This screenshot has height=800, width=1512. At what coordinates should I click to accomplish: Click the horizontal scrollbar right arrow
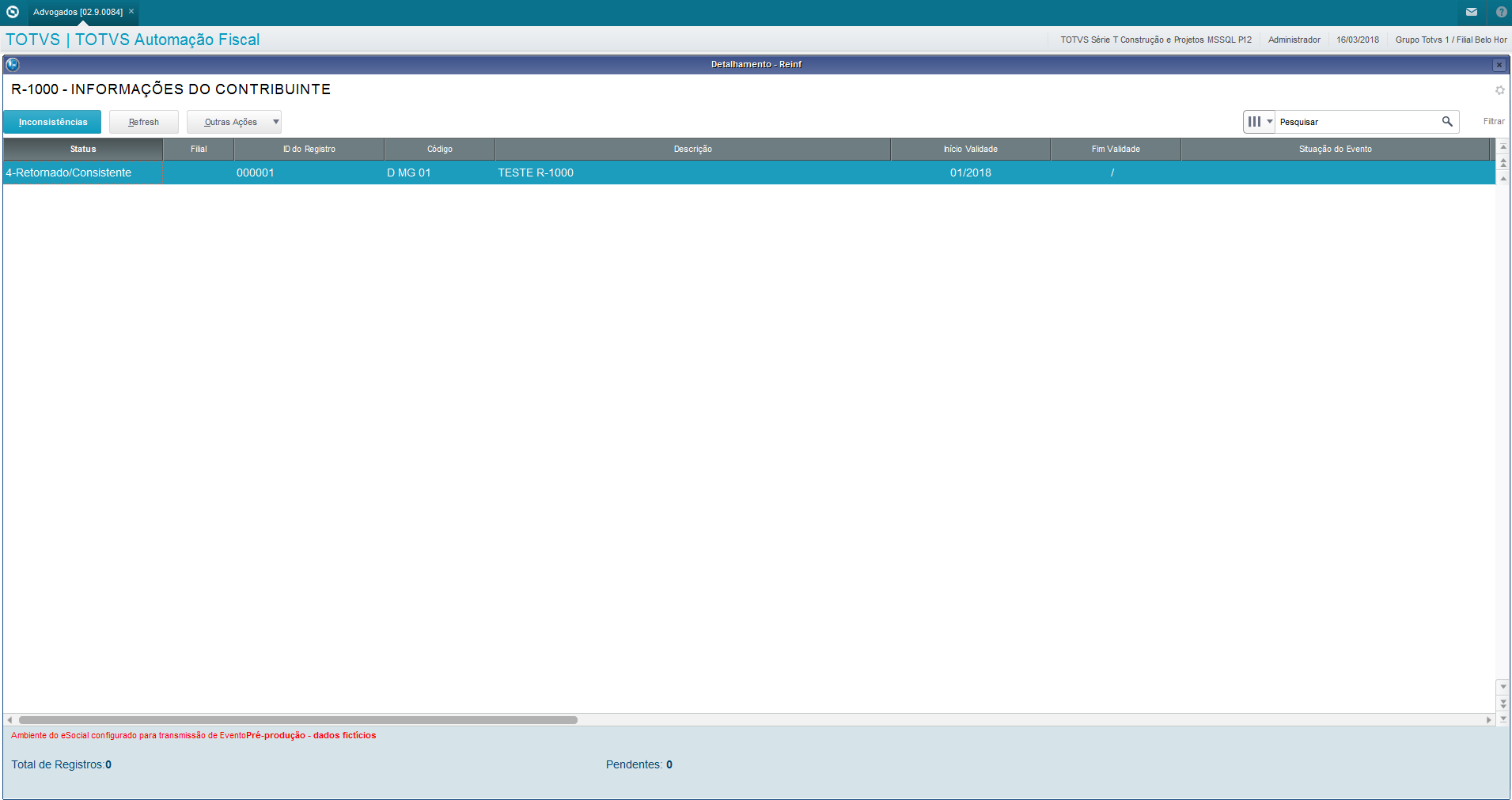pyautogui.click(x=1489, y=720)
